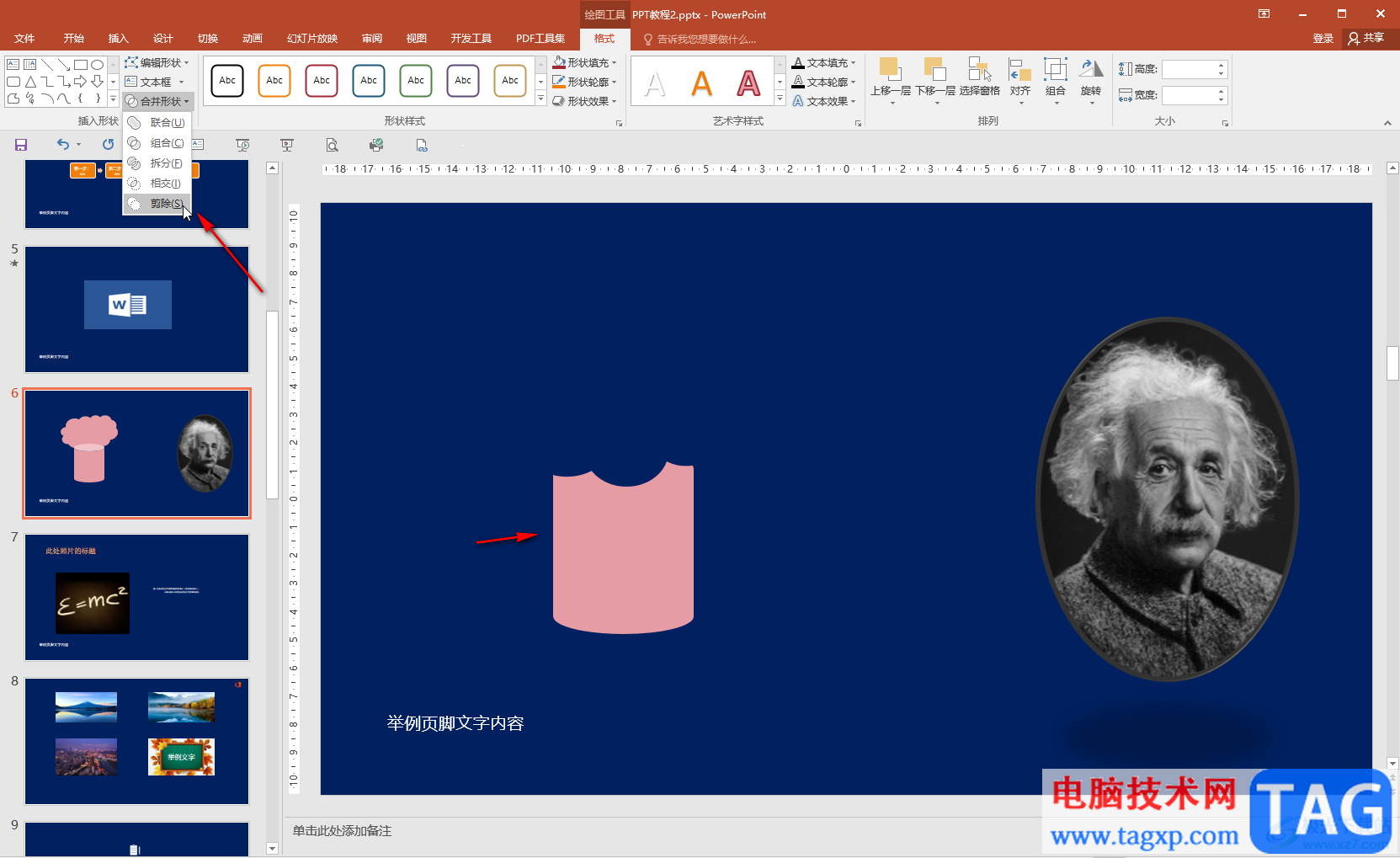Collapse the Merge Shapes (合并形状) dropdown
1400x858 pixels.
click(x=157, y=101)
